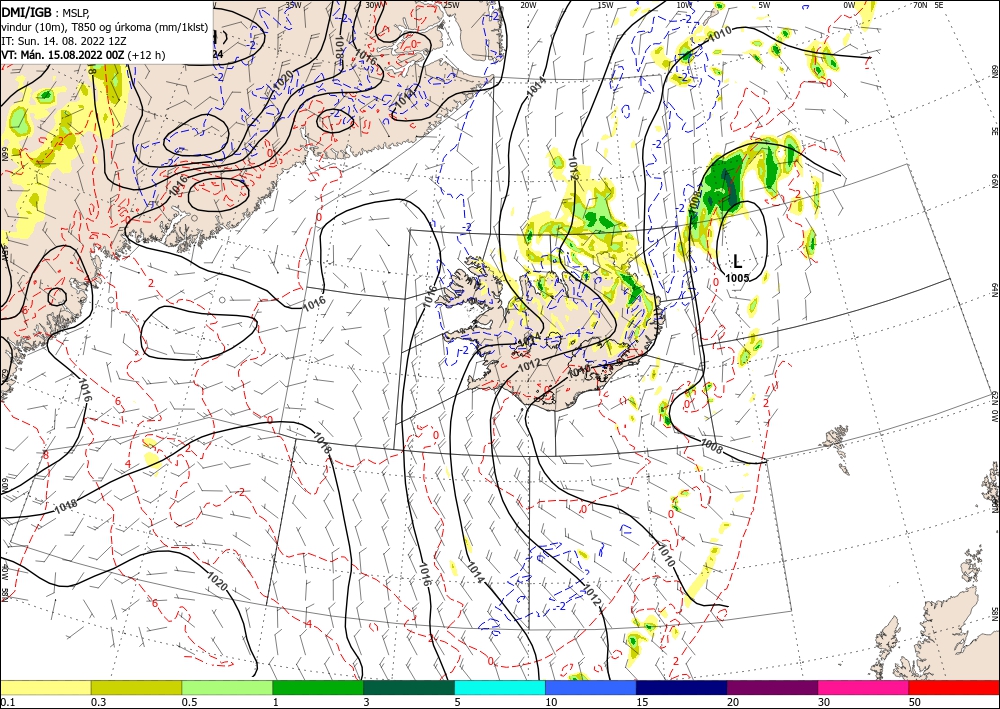The image size is (1000, 709).
Task: Click the legend value '0.3'
Action: [98, 702]
